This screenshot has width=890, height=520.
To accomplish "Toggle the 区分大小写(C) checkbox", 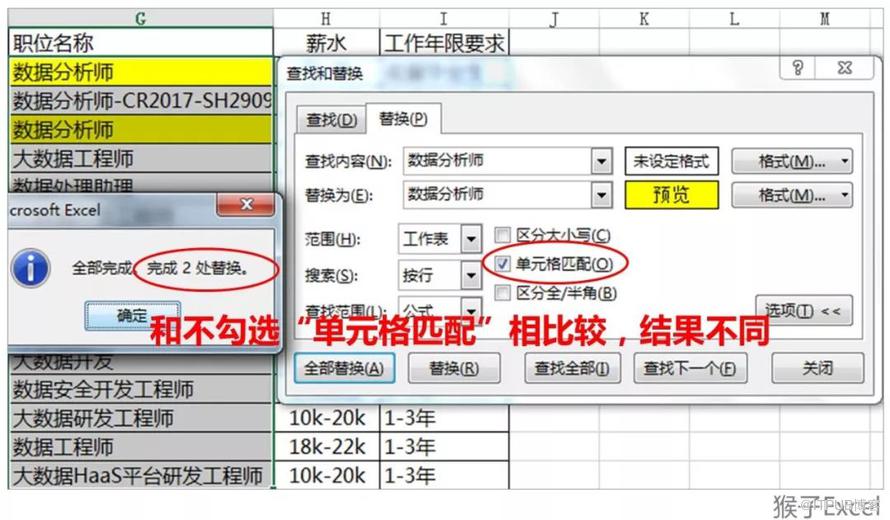I will (502, 234).
